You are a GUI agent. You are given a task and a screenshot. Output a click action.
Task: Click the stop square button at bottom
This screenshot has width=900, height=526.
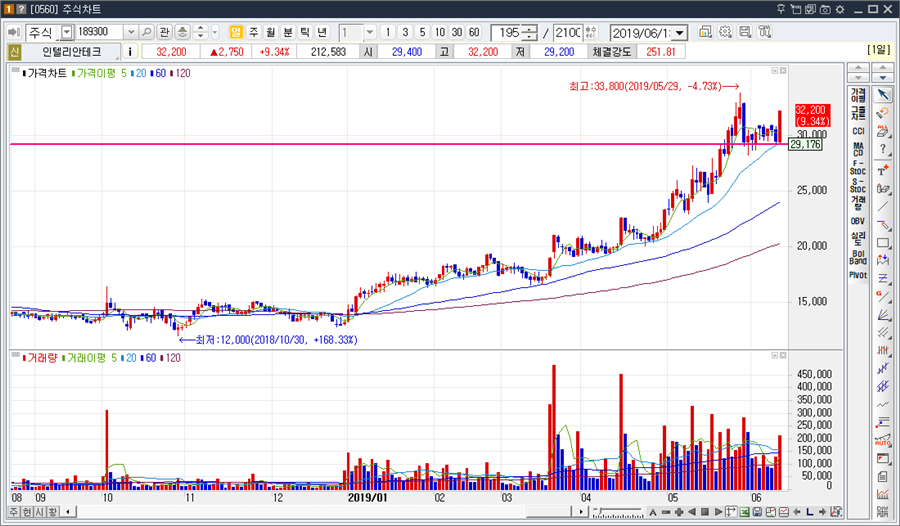pyautogui.click(x=705, y=512)
